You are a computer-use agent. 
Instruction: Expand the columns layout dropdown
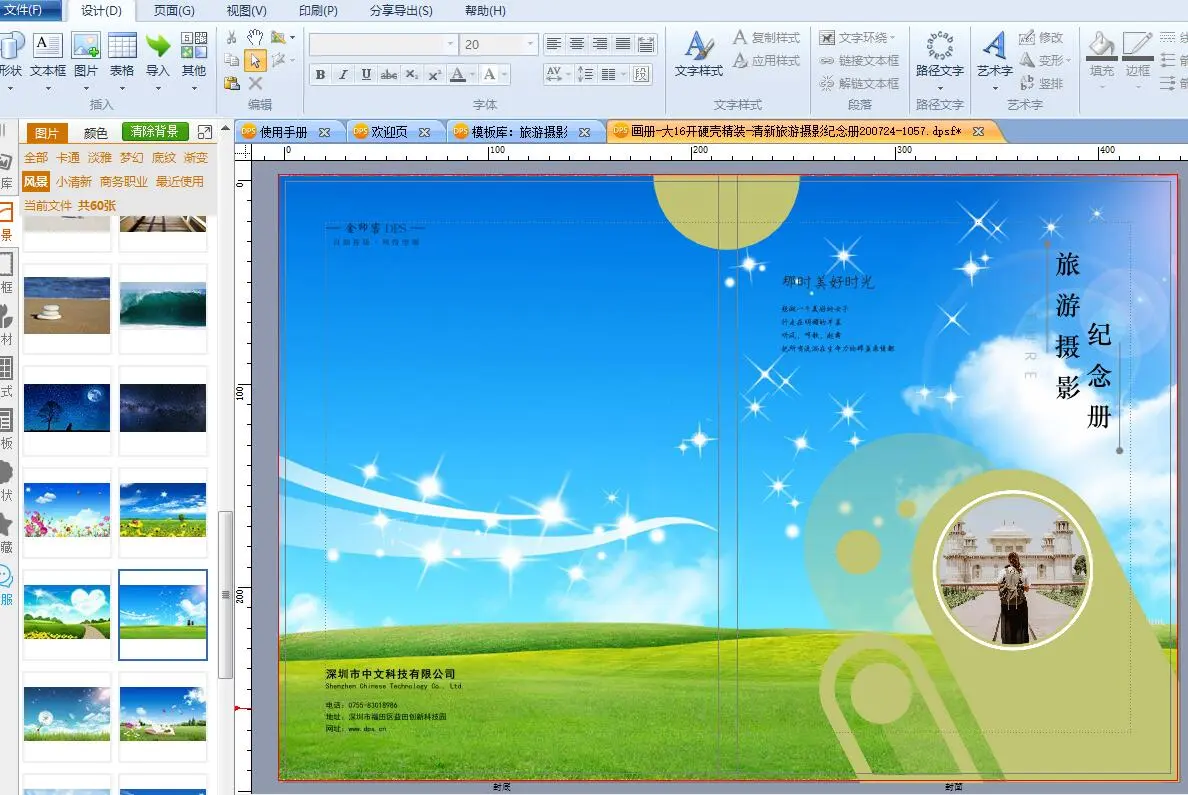coord(624,74)
